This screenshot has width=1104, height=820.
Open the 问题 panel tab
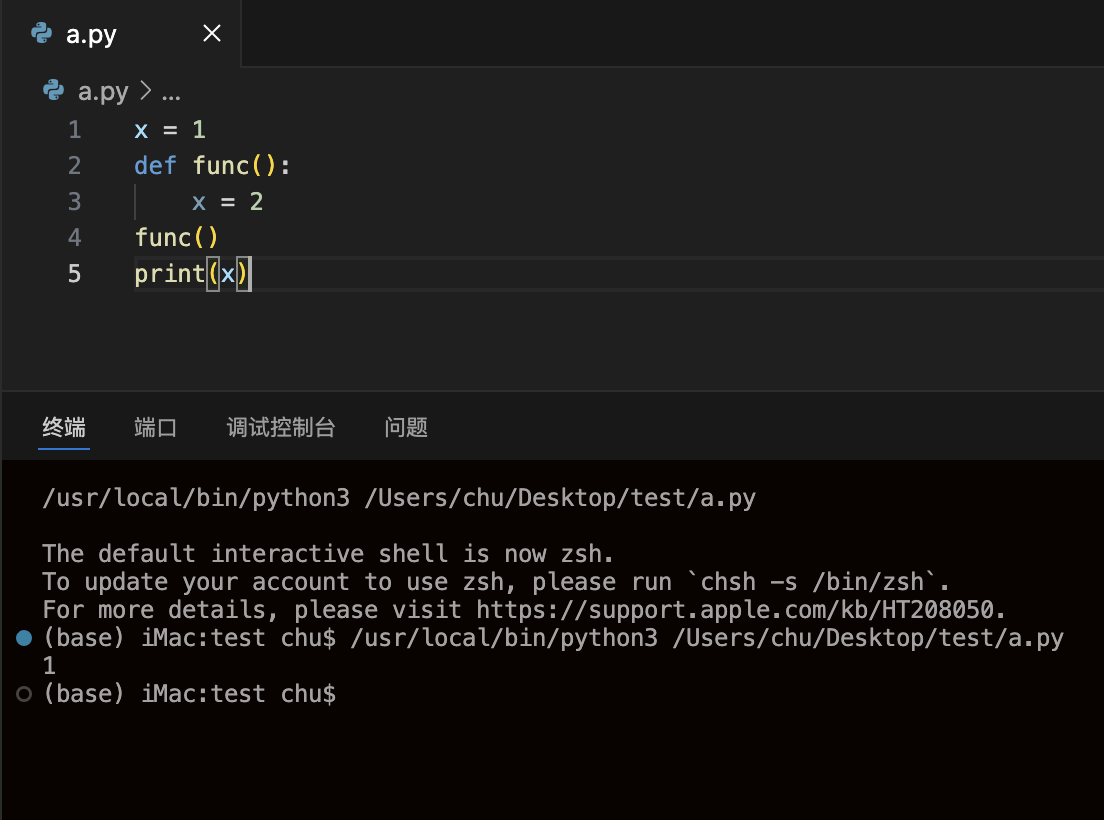pos(406,428)
